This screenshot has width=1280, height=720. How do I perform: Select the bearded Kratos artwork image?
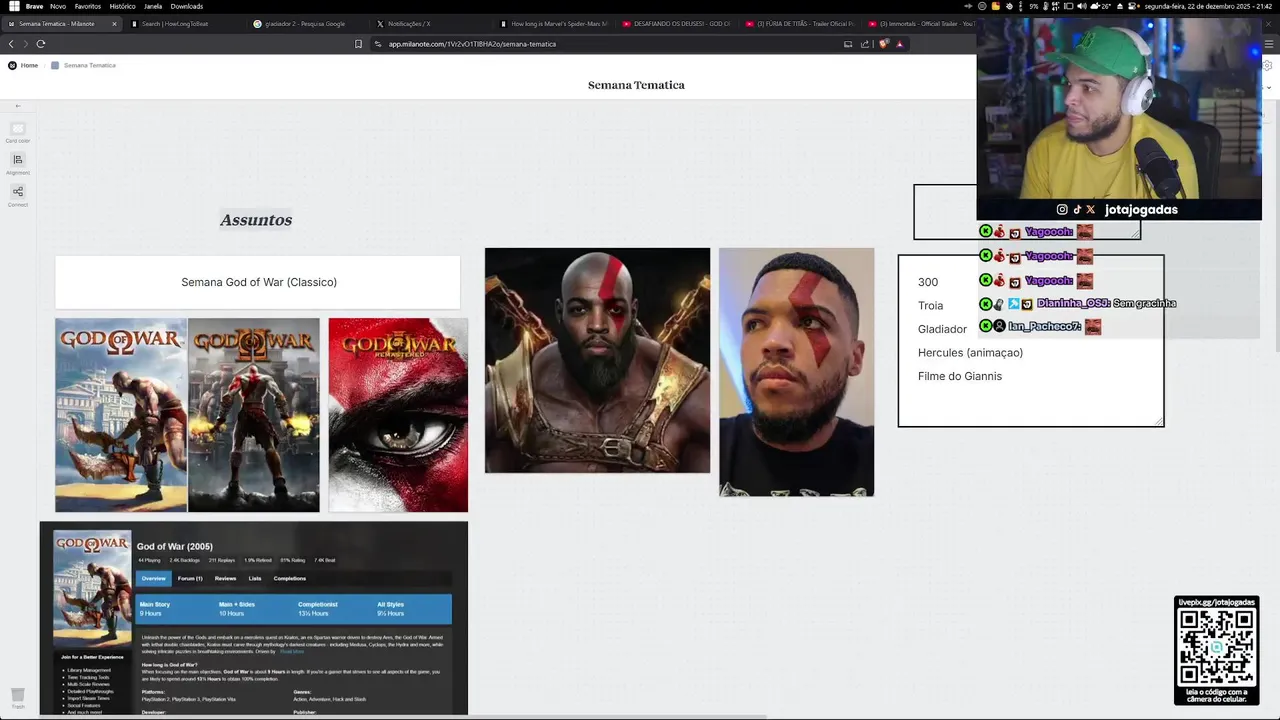(x=597, y=360)
